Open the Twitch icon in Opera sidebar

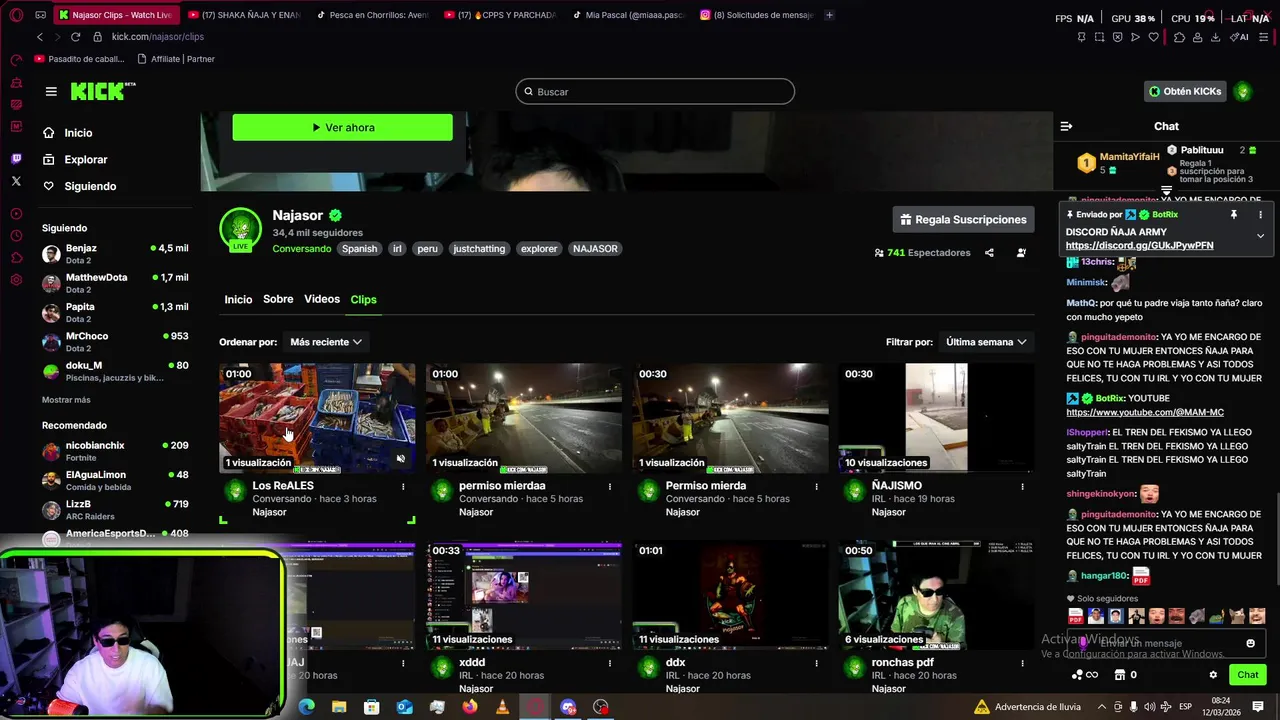coord(16,159)
